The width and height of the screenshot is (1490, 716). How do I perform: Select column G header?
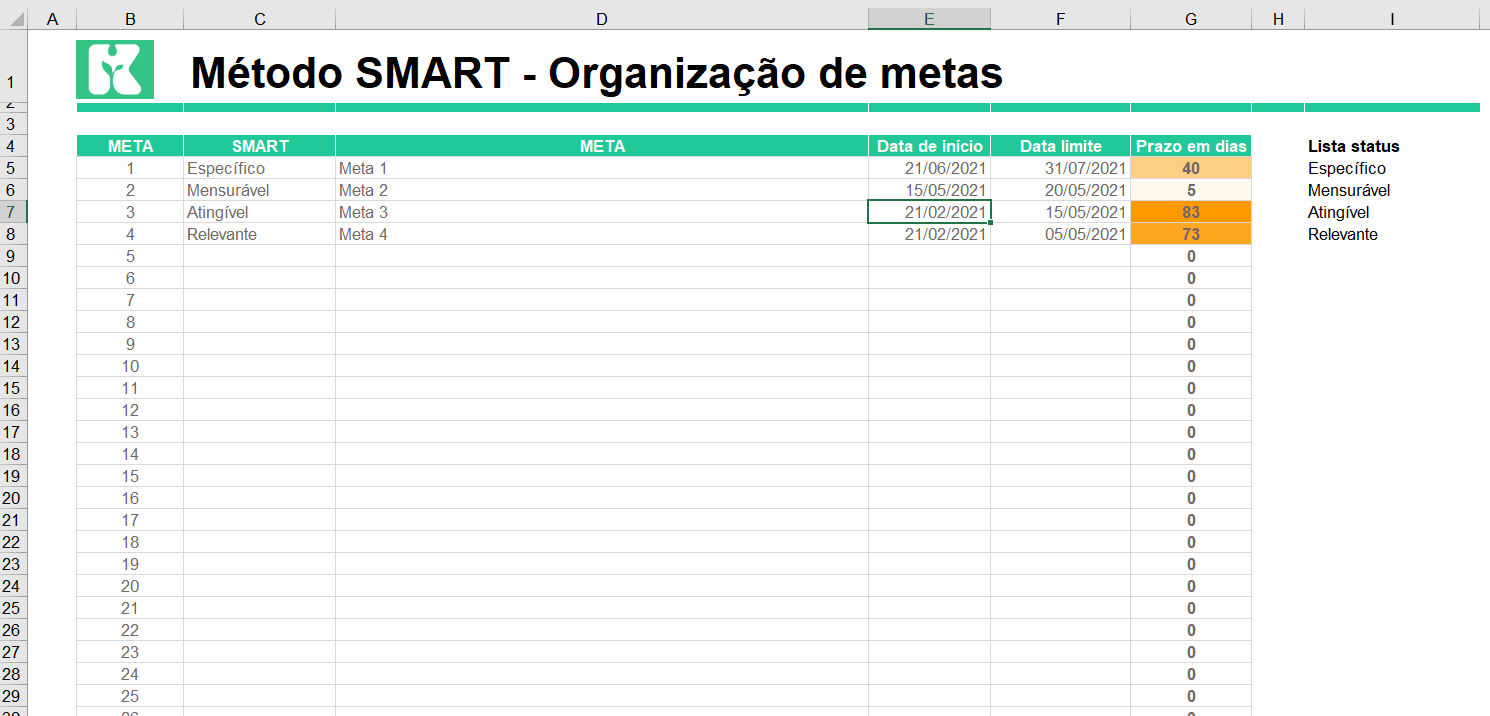click(x=1191, y=19)
